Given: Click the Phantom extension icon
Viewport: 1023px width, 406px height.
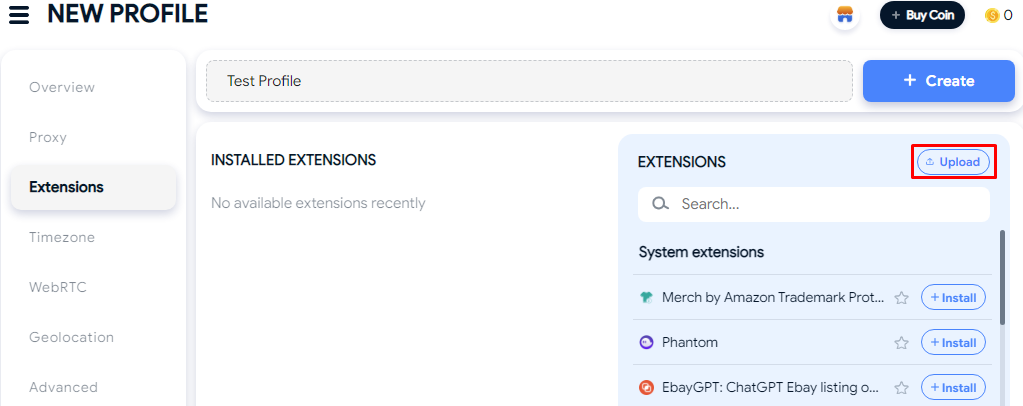Looking at the screenshot, I should click(647, 342).
